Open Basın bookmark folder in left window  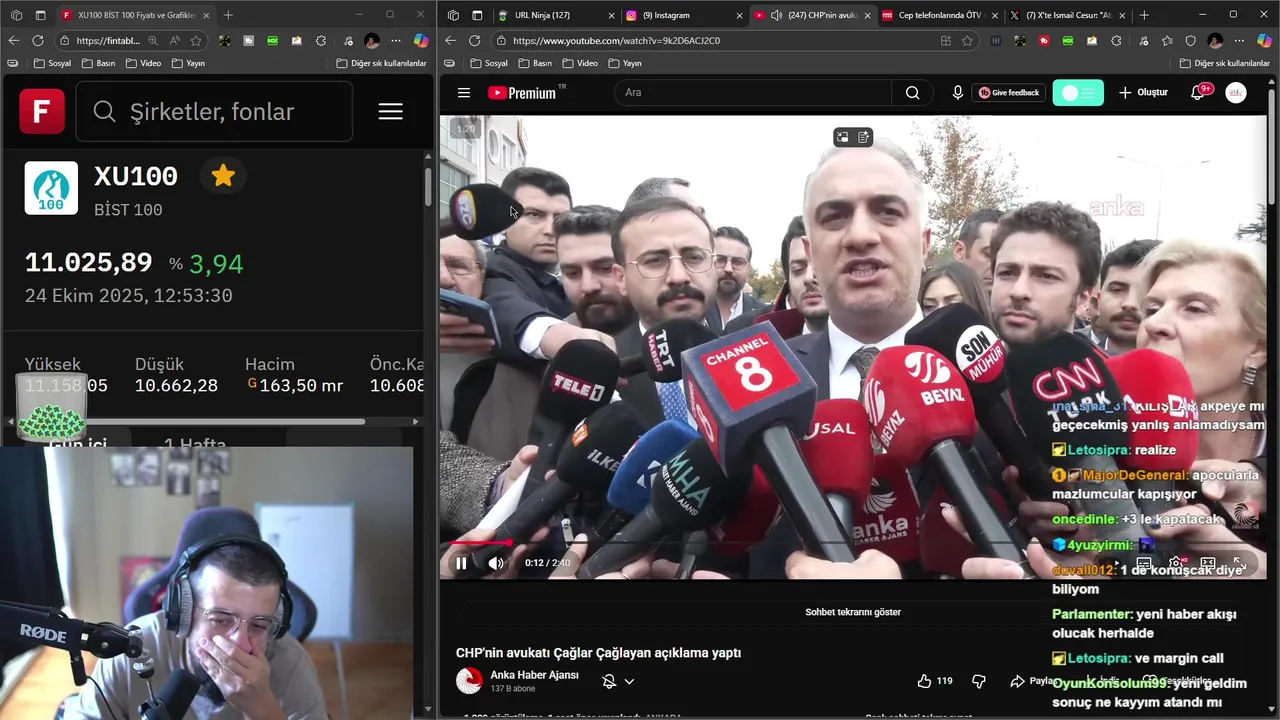pyautogui.click(x=100, y=63)
